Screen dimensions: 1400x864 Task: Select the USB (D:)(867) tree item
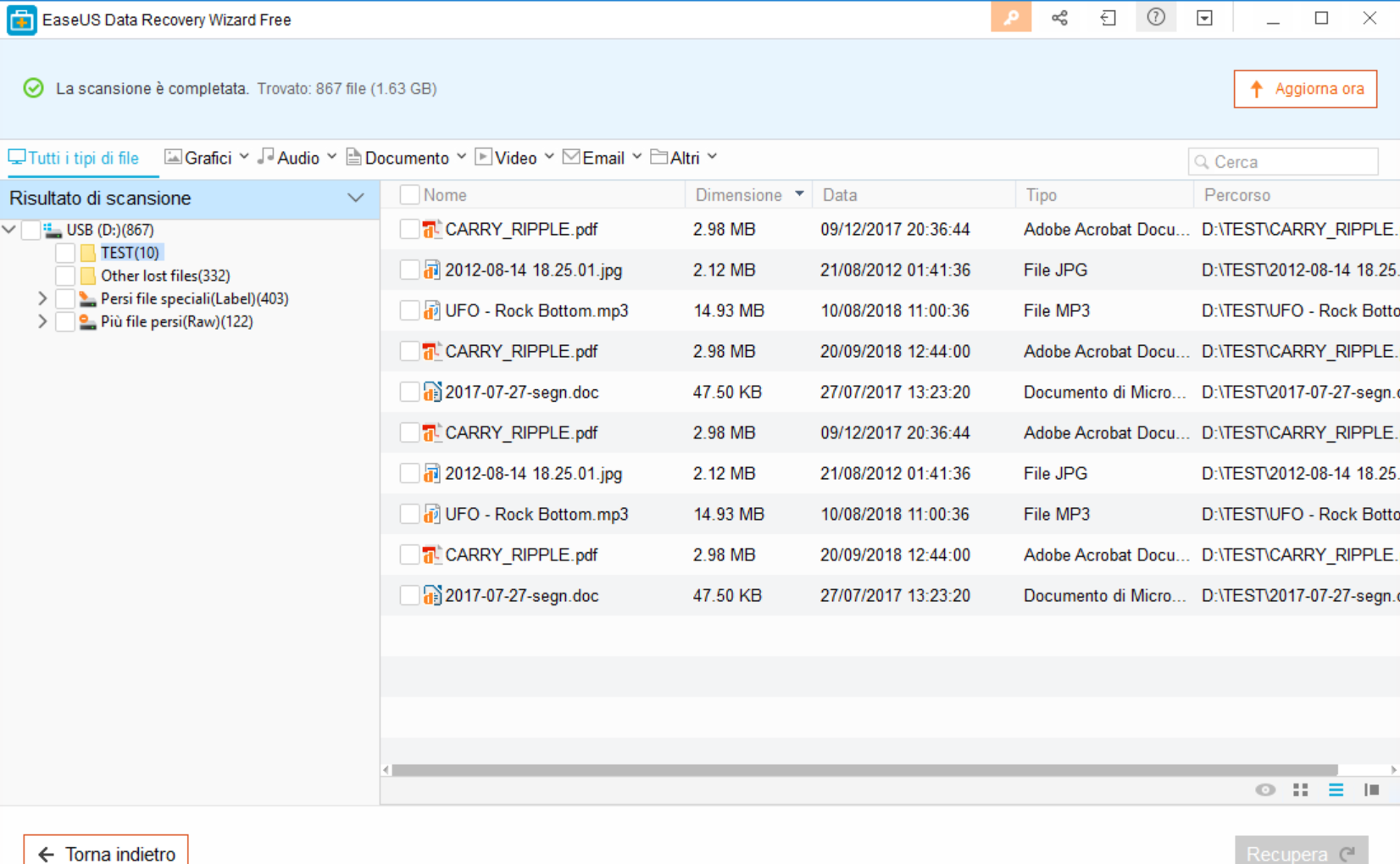(110, 230)
